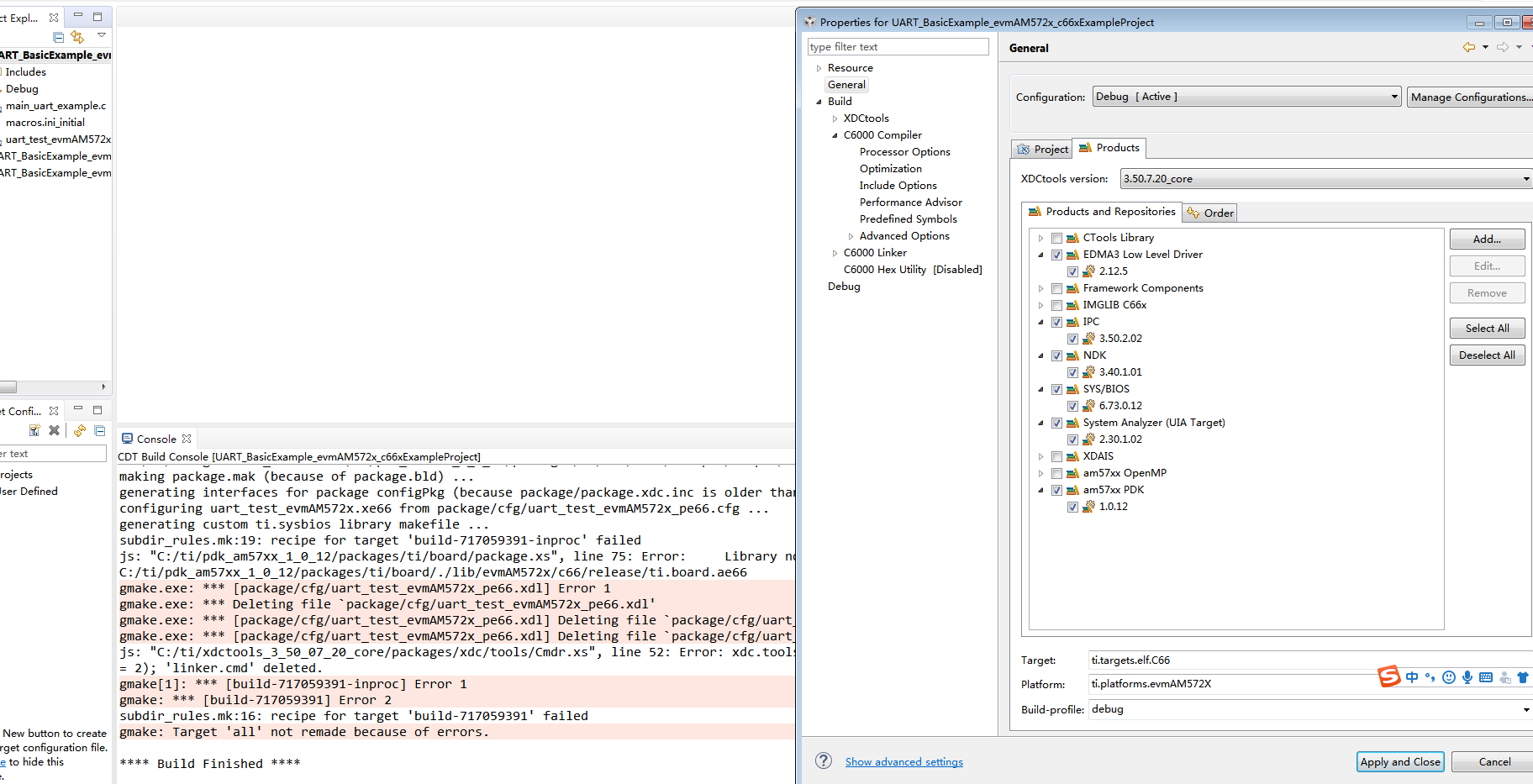Click the IMGLIB C66x product icon
The width and height of the screenshot is (1533, 784).
[1072, 305]
